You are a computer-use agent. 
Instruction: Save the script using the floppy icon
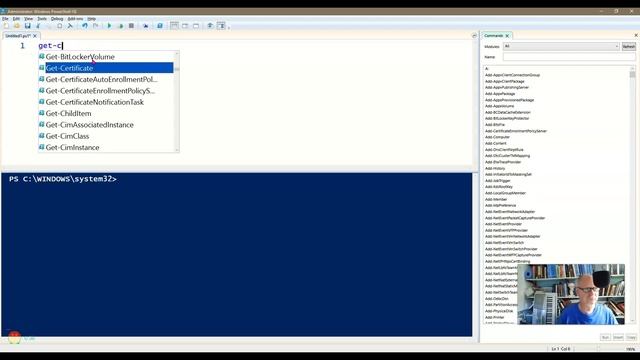coord(27,26)
